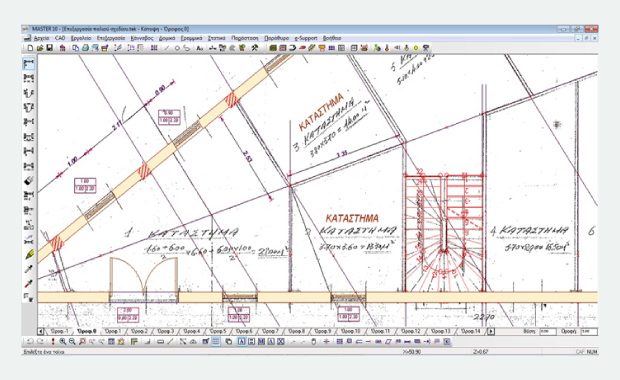
Task: Save the drawing with the floppy disk icon
Action: (49, 48)
